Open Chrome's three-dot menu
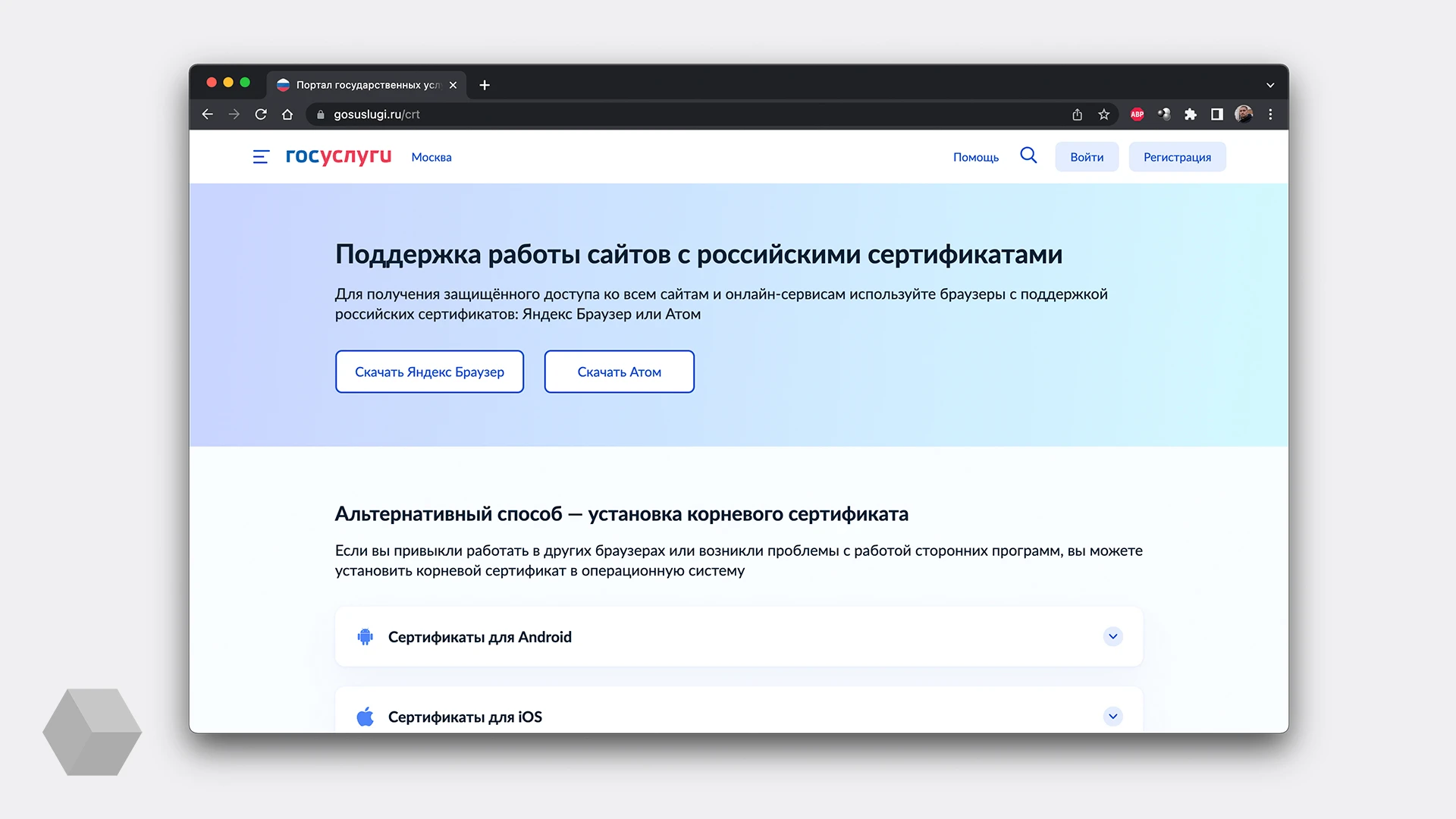1456x819 pixels. point(1271,114)
